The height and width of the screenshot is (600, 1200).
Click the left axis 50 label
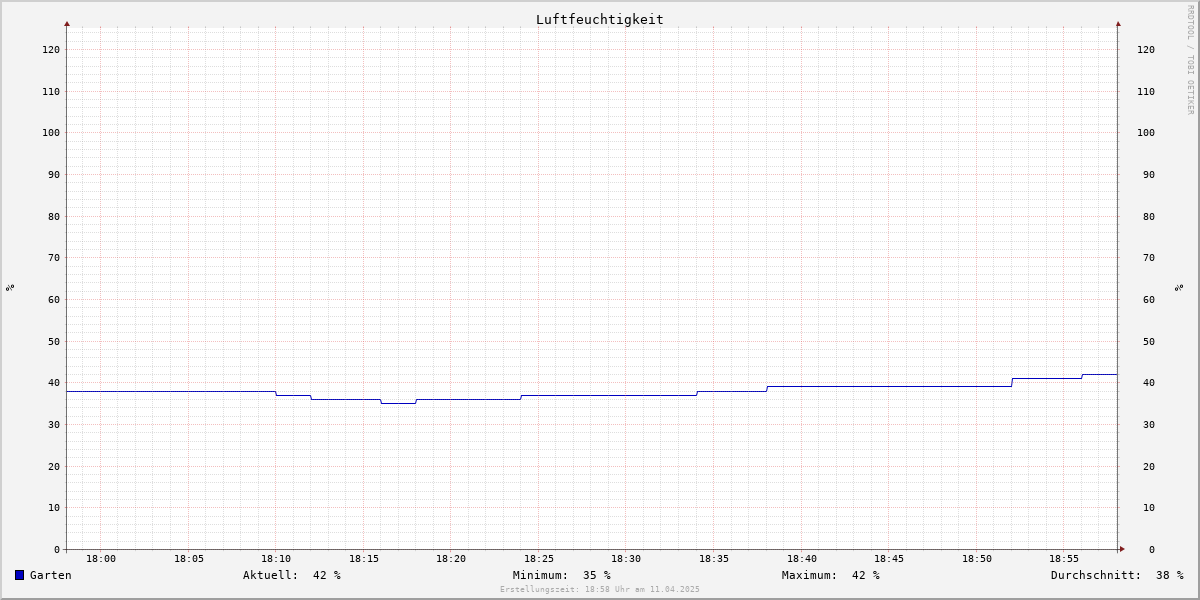point(54,341)
